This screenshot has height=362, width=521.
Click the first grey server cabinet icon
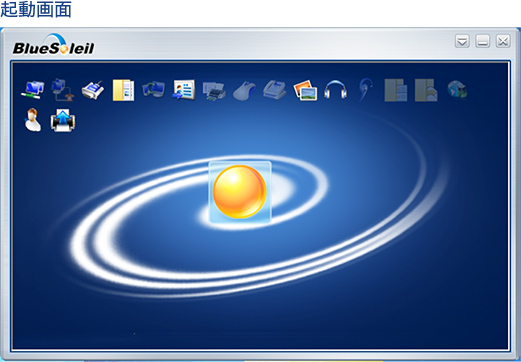point(396,90)
